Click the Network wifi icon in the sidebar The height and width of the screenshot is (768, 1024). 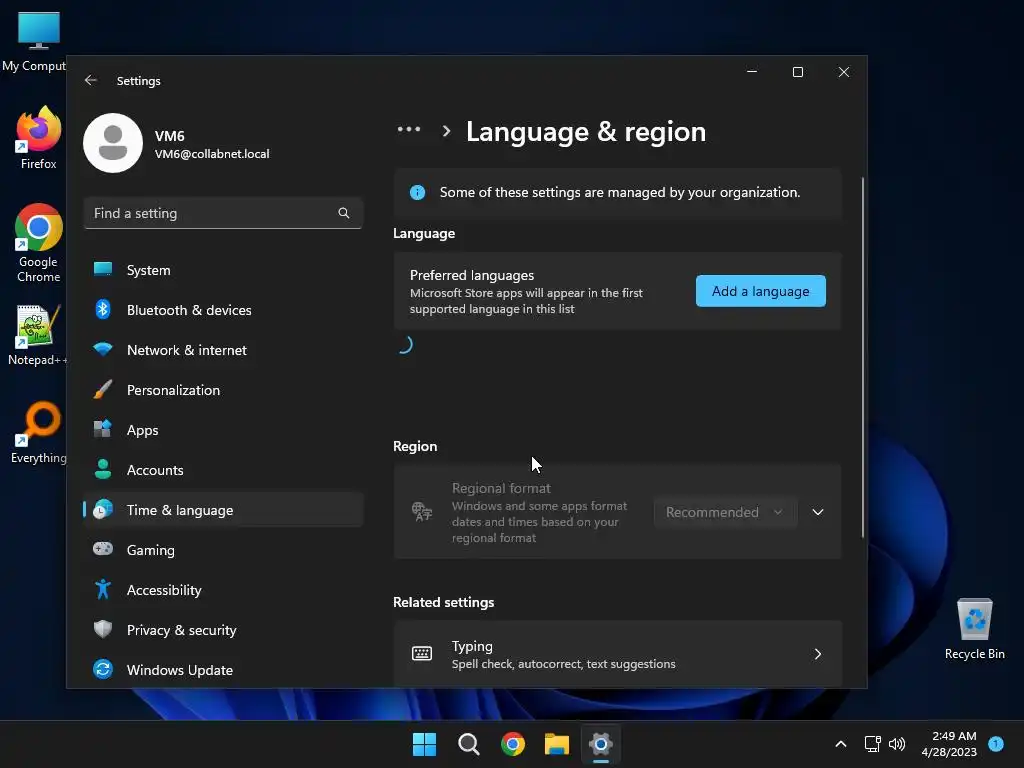[x=103, y=349]
